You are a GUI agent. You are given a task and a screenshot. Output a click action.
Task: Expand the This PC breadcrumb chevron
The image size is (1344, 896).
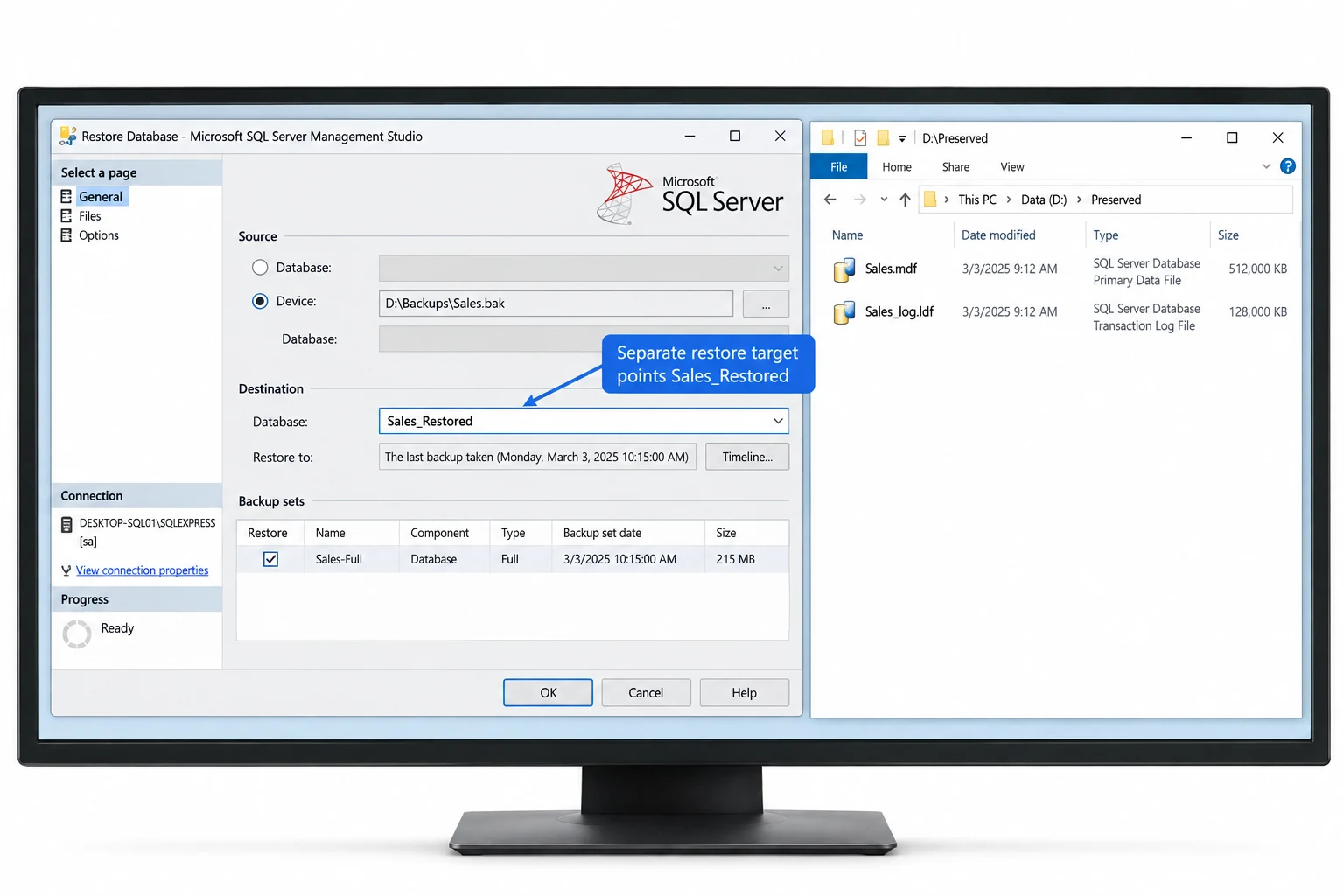click(1009, 199)
